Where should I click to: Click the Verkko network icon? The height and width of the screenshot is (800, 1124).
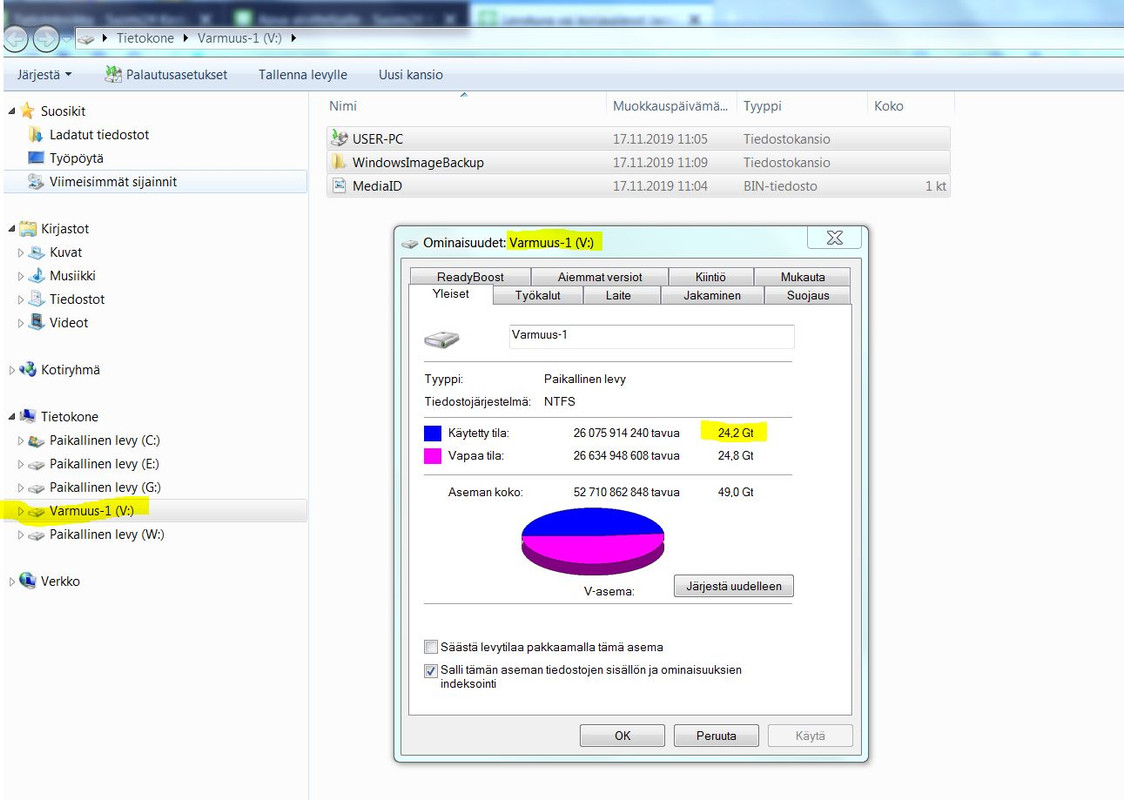[x=27, y=580]
